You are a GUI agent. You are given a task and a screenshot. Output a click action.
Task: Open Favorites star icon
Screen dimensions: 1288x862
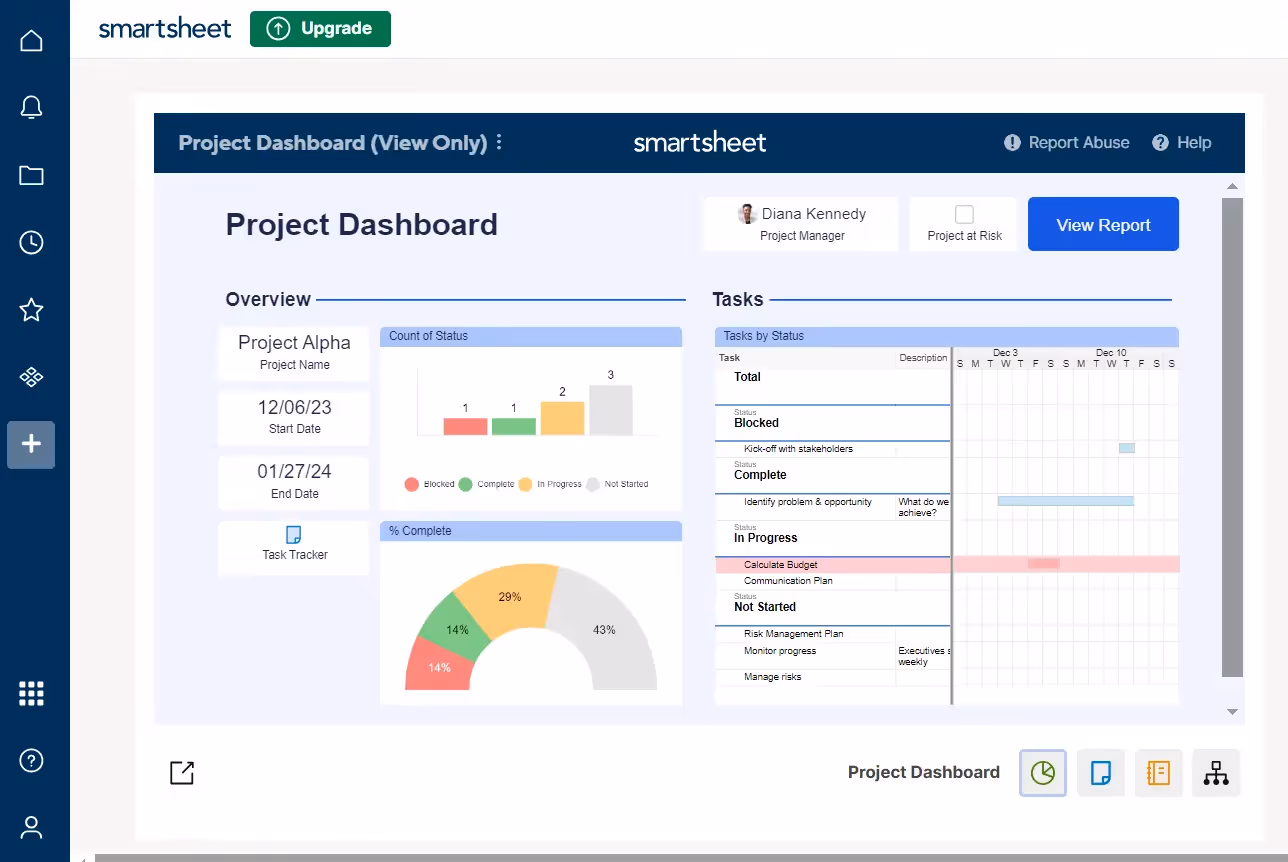click(31, 310)
